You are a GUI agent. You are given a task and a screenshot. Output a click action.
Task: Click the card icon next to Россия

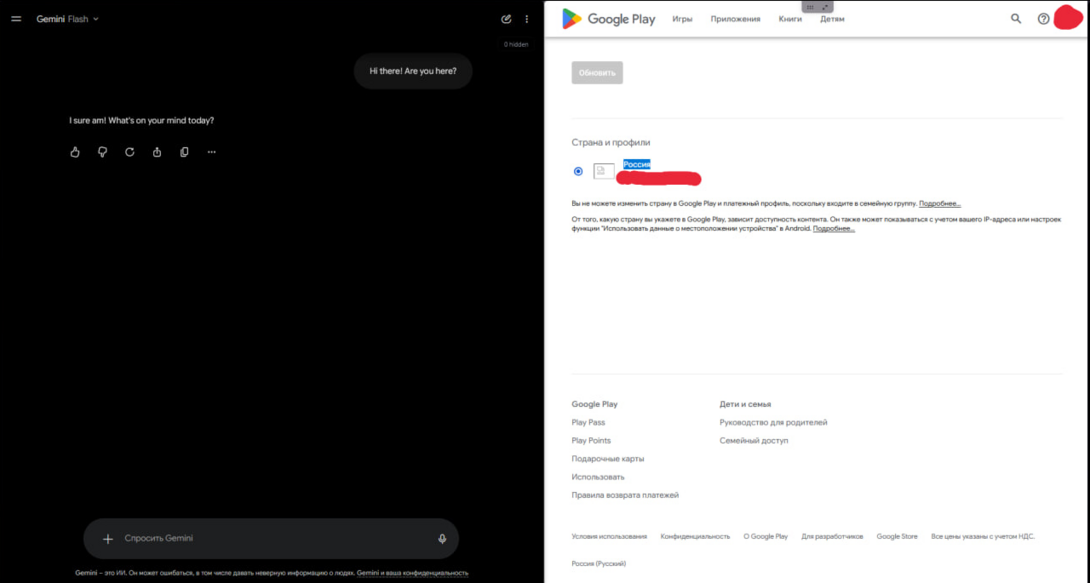pyautogui.click(x=603, y=171)
